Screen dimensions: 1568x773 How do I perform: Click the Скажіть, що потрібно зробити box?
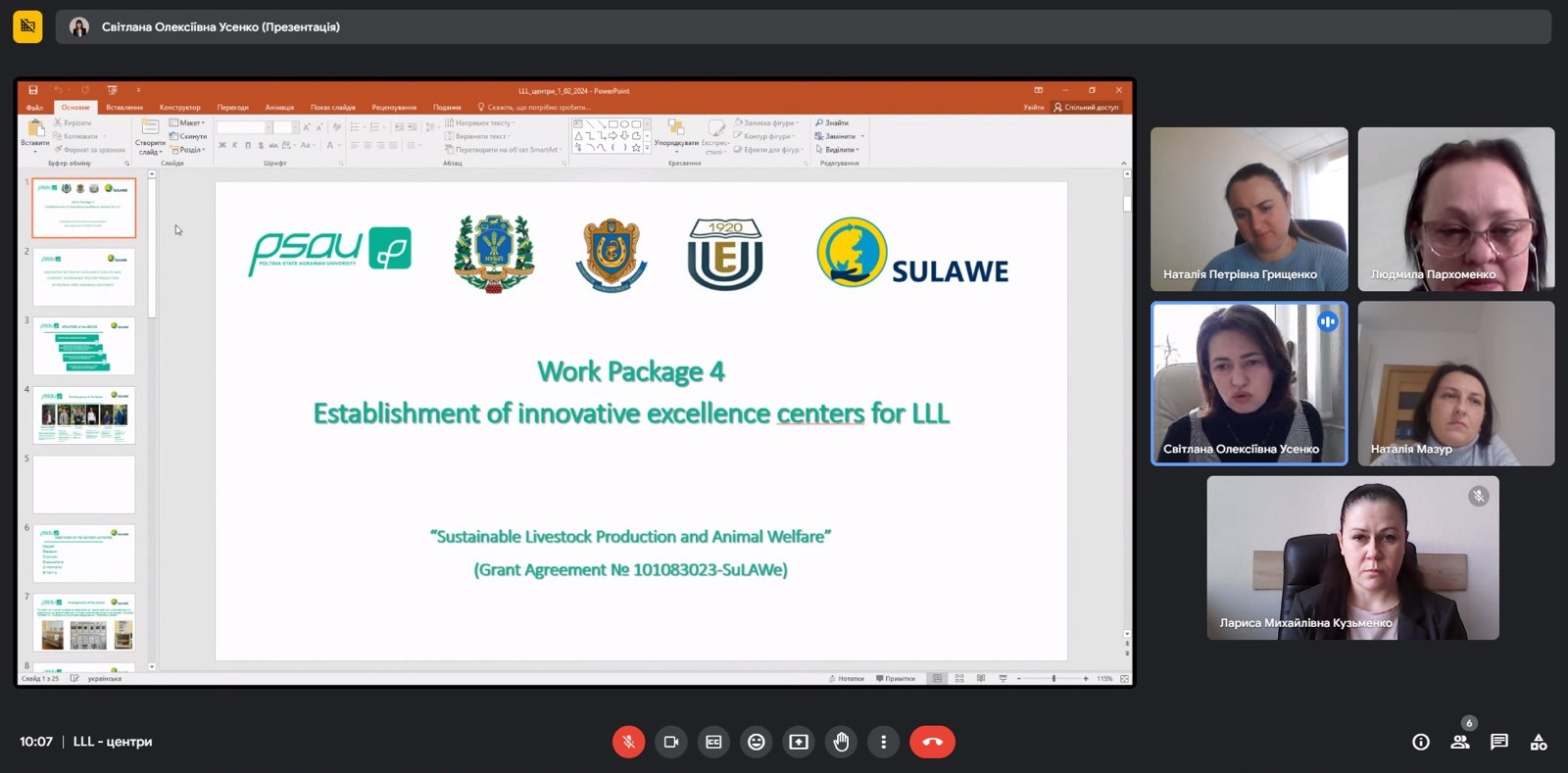click(534, 107)
